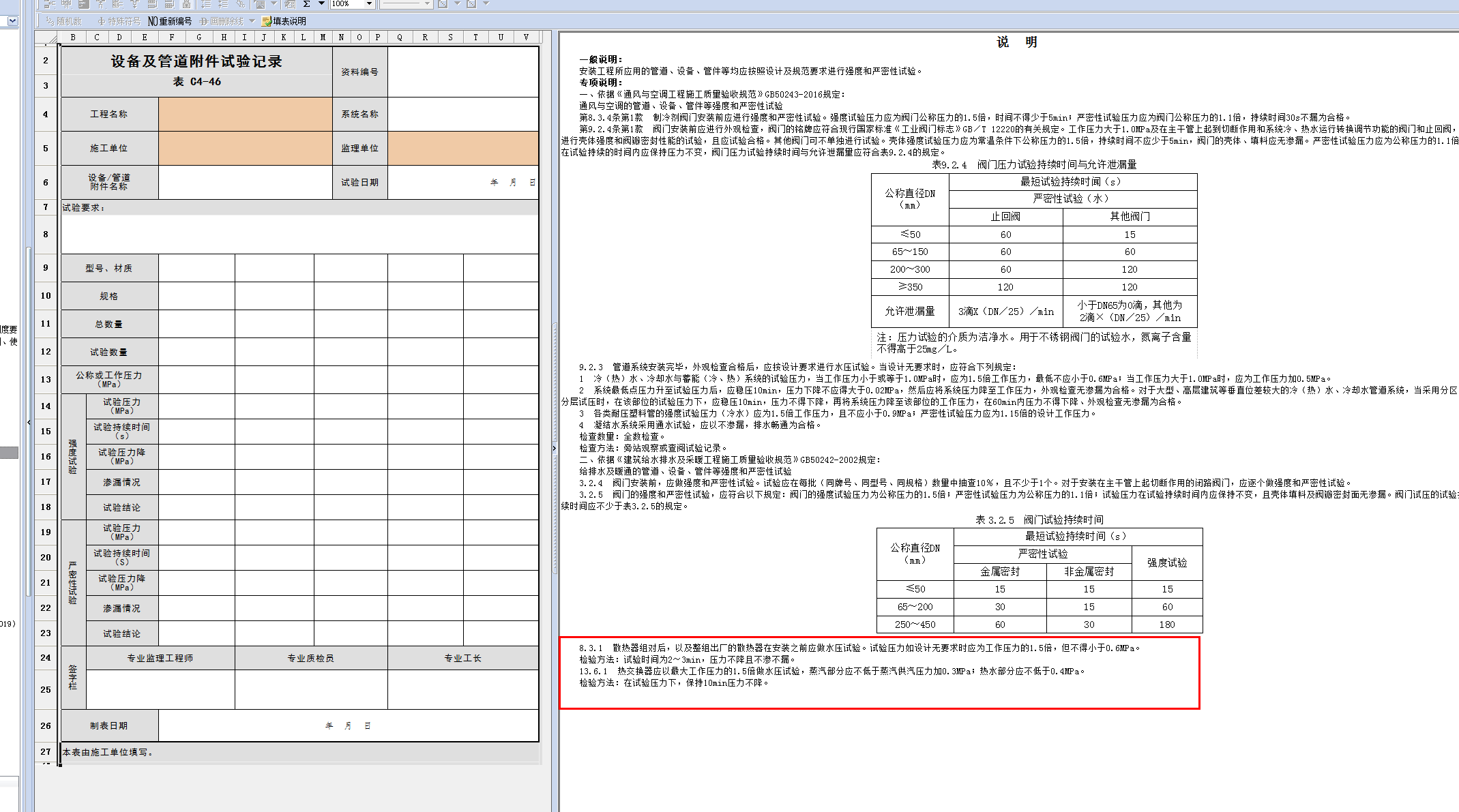This screenshot has width=1459, height=812.
Task: Click the 试验要求 content area
Action: coord(300,234)
